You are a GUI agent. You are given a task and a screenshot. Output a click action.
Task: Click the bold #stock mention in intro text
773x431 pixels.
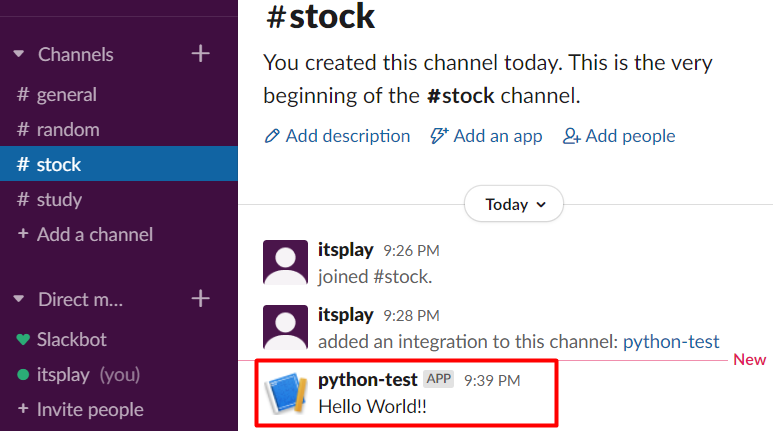pyautogui.click(x=460, y=95)
